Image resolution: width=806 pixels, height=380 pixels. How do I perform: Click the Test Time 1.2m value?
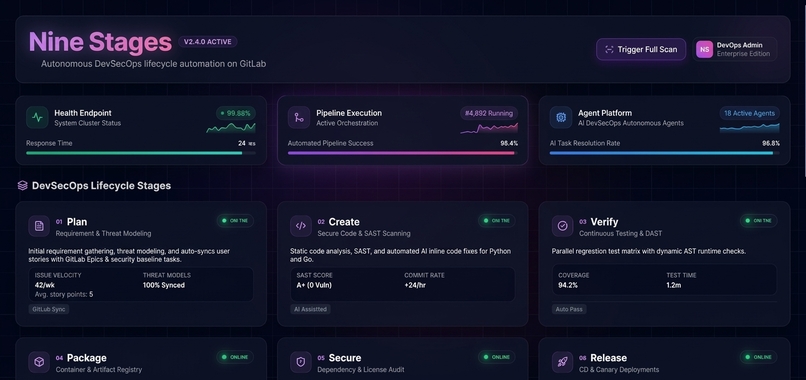pyautogui.click(x=674, y=285)
